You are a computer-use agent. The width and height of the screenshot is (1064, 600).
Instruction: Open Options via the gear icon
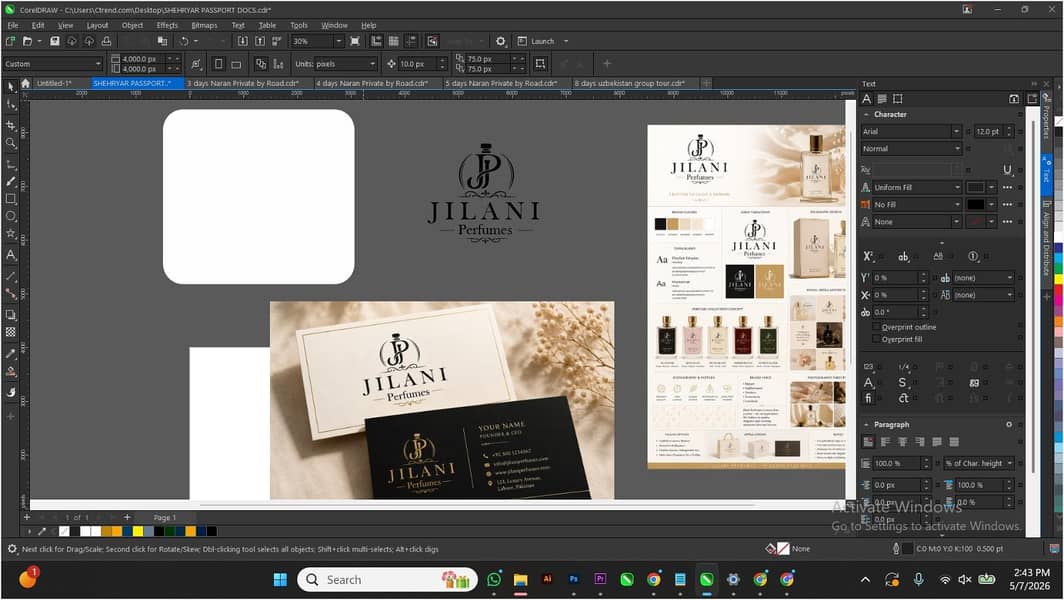tap(501, 41)
